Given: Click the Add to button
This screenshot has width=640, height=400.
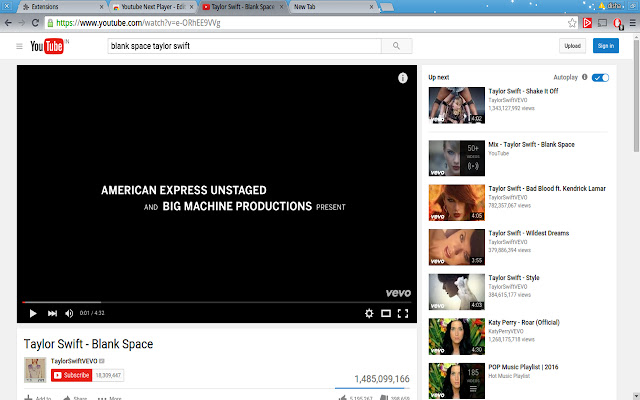Looking at the screenshot, I should 38,398.
